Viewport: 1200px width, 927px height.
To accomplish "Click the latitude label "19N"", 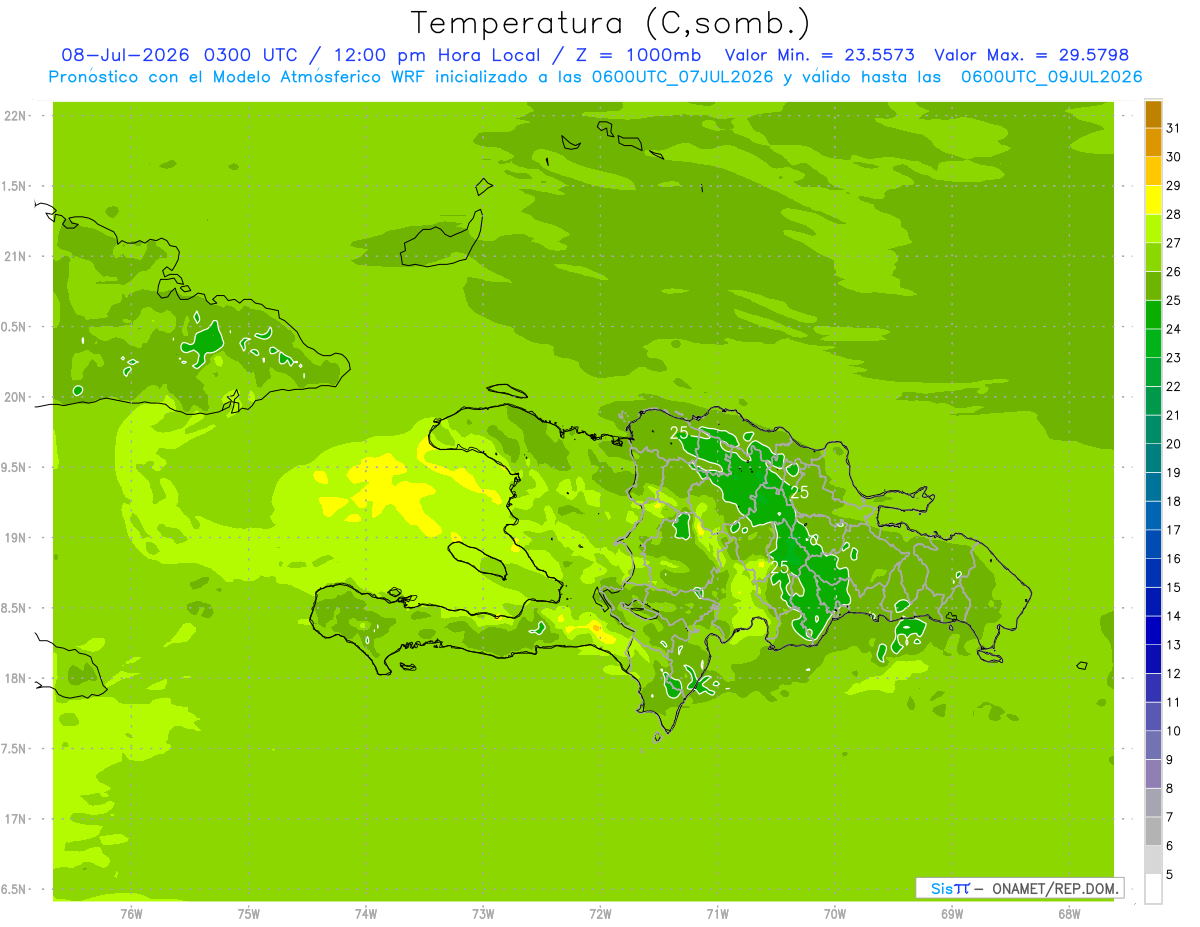I will point(16,538).
